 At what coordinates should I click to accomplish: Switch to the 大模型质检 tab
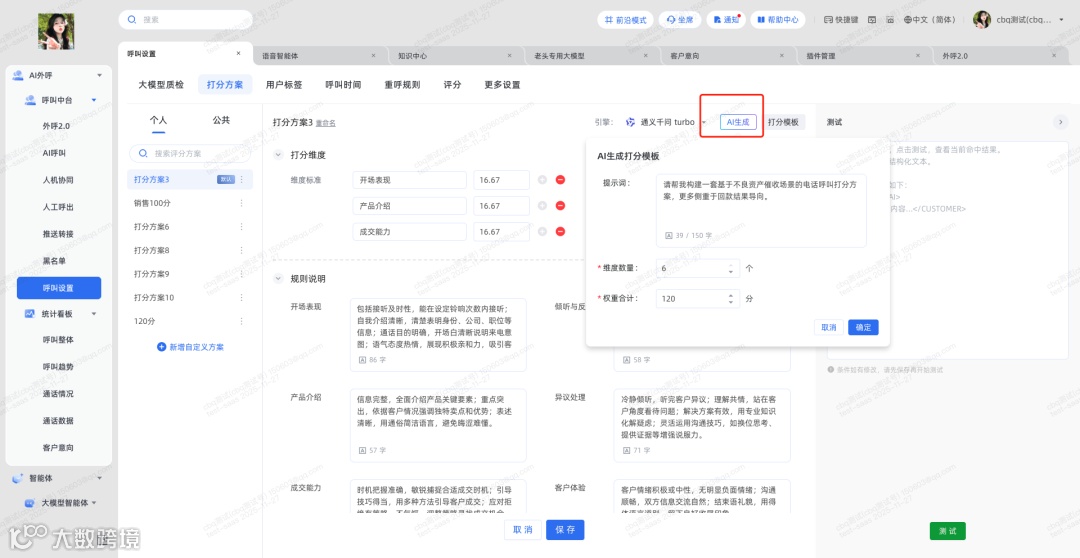pyautogui.click(x=161, y=85)
